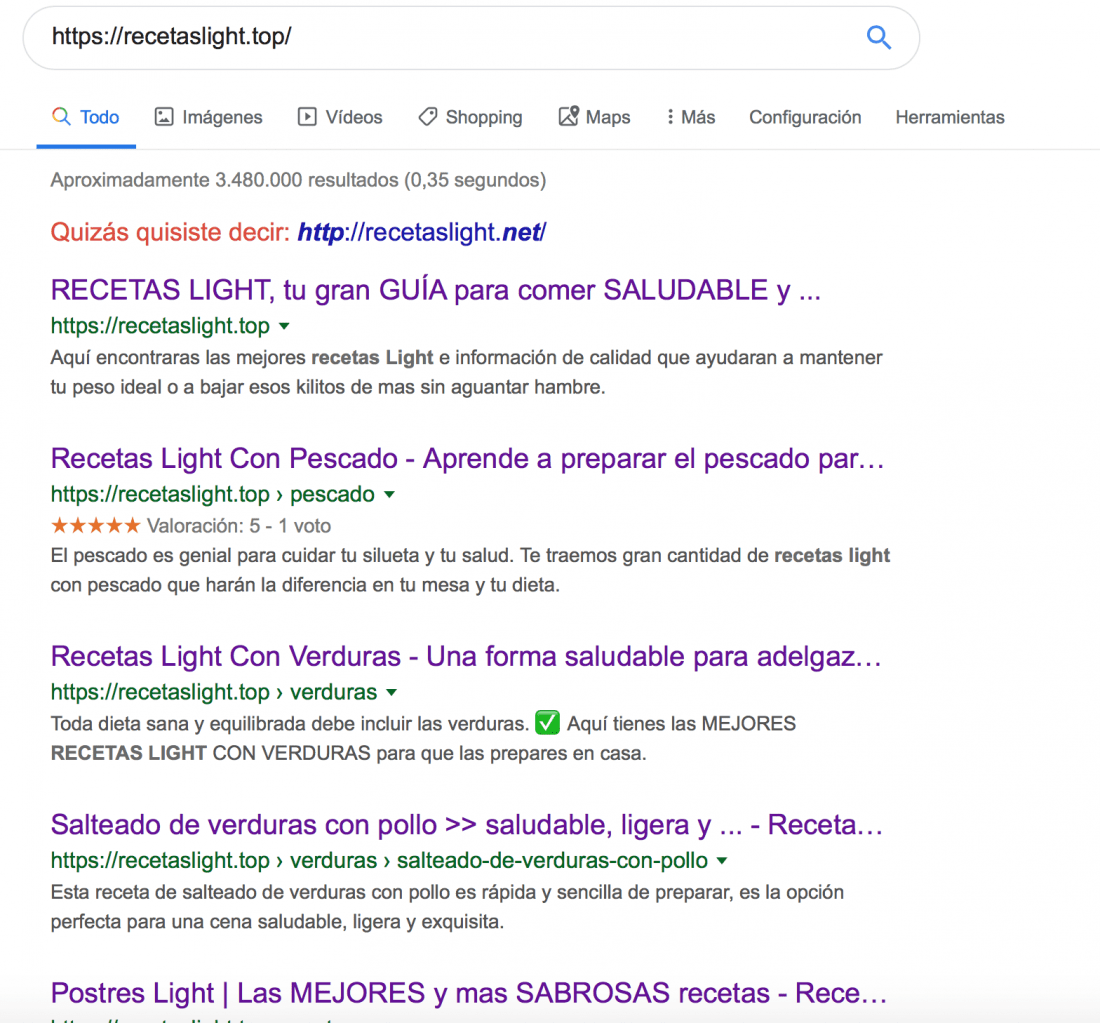
Task: Click the Todo tab magnifier icon
Action: click(x=61, y=116)
